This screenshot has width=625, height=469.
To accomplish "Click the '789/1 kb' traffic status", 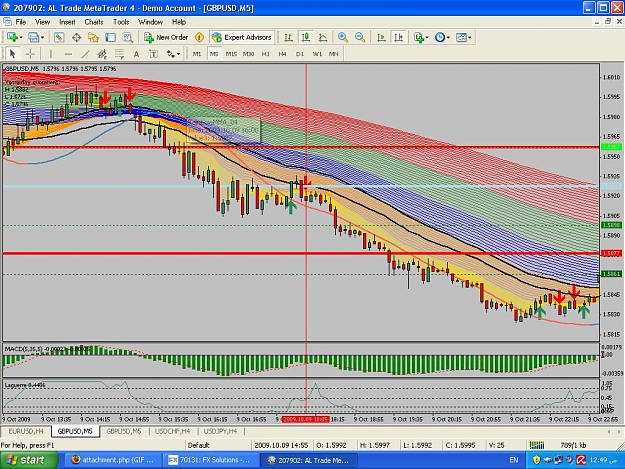I will pos(573,445).
